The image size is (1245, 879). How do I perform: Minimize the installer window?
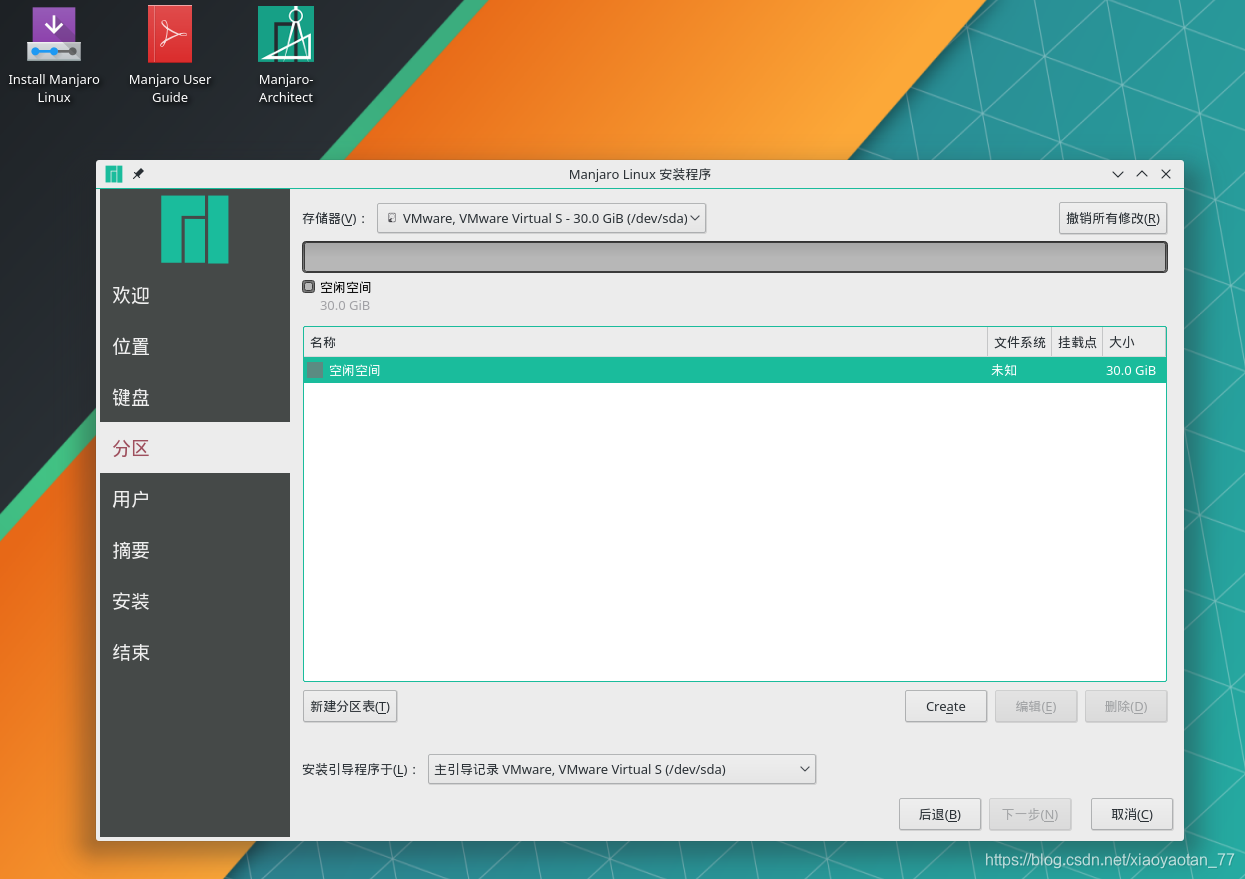coord(1118,174)
